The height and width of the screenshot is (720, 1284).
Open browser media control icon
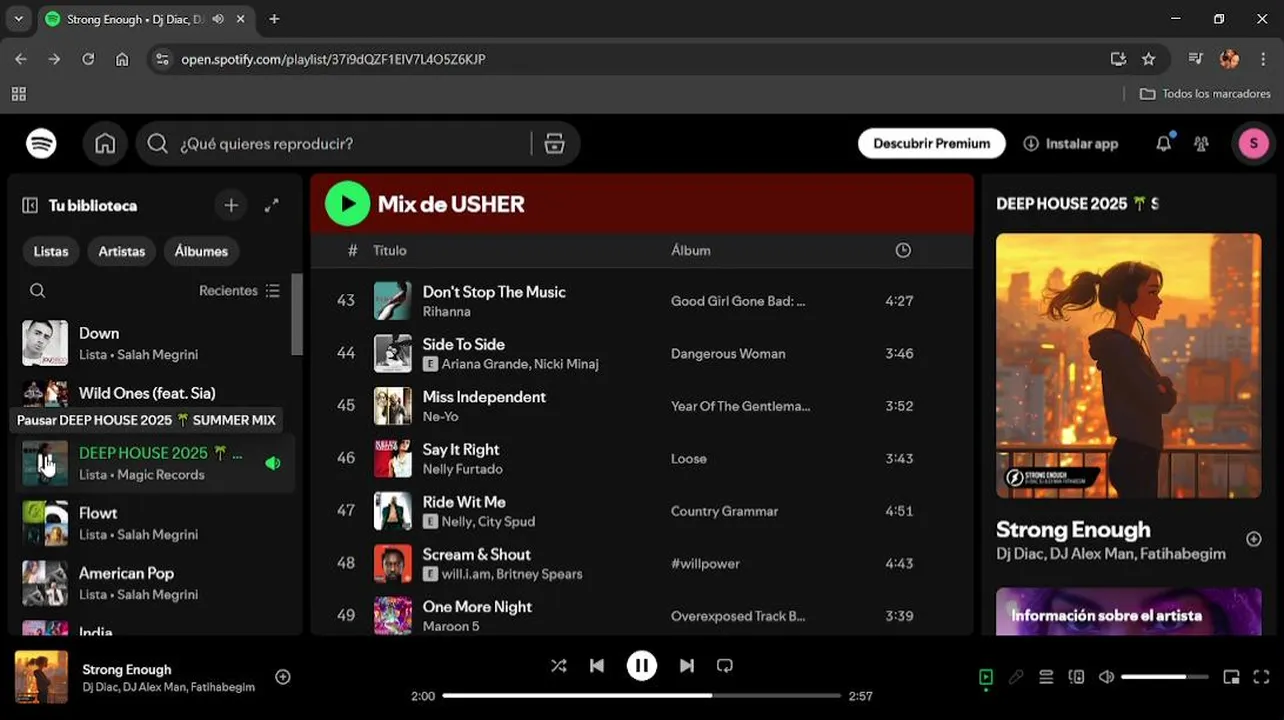click(x=1195, y=59)
